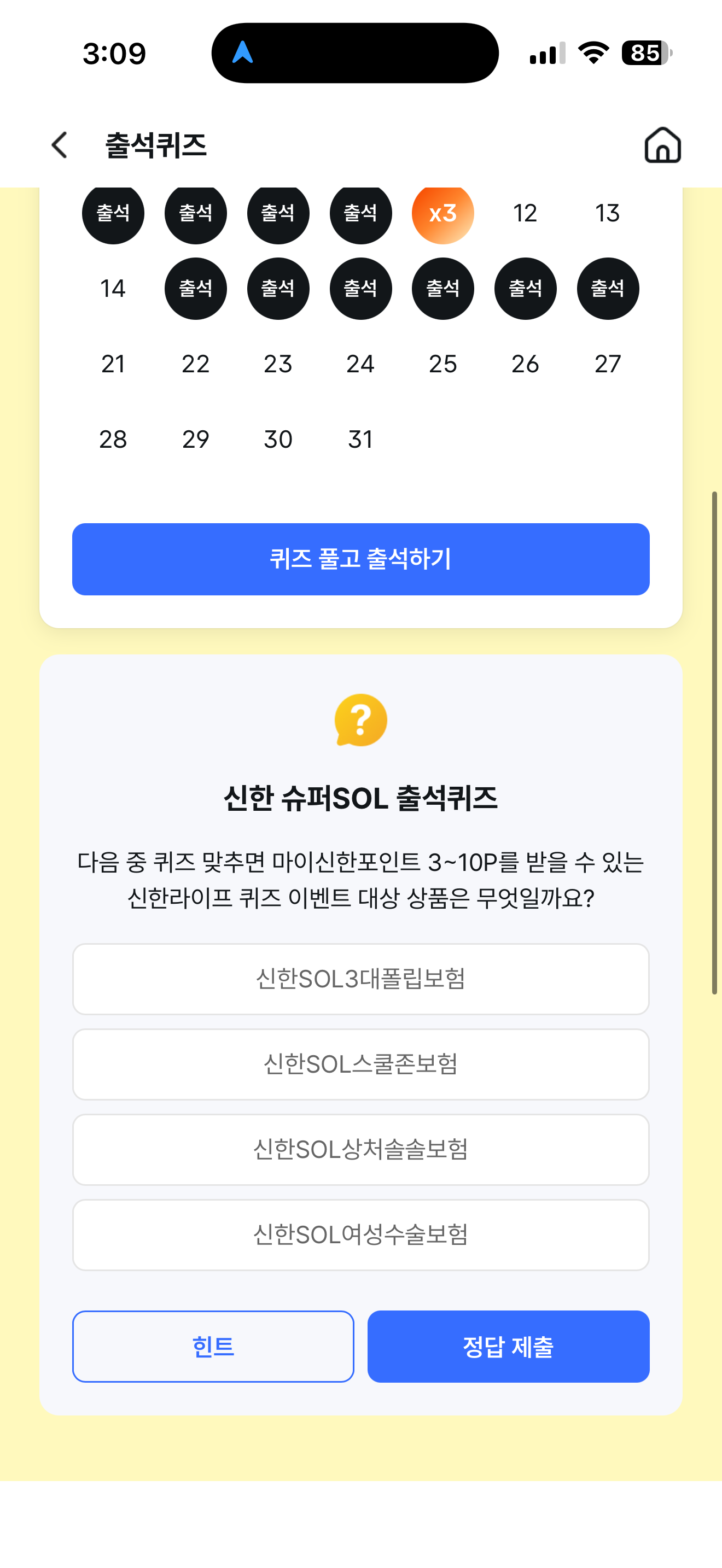Tap the Wi-Fi status icon
Screen dimensions: 722x1568
point(593,53)
